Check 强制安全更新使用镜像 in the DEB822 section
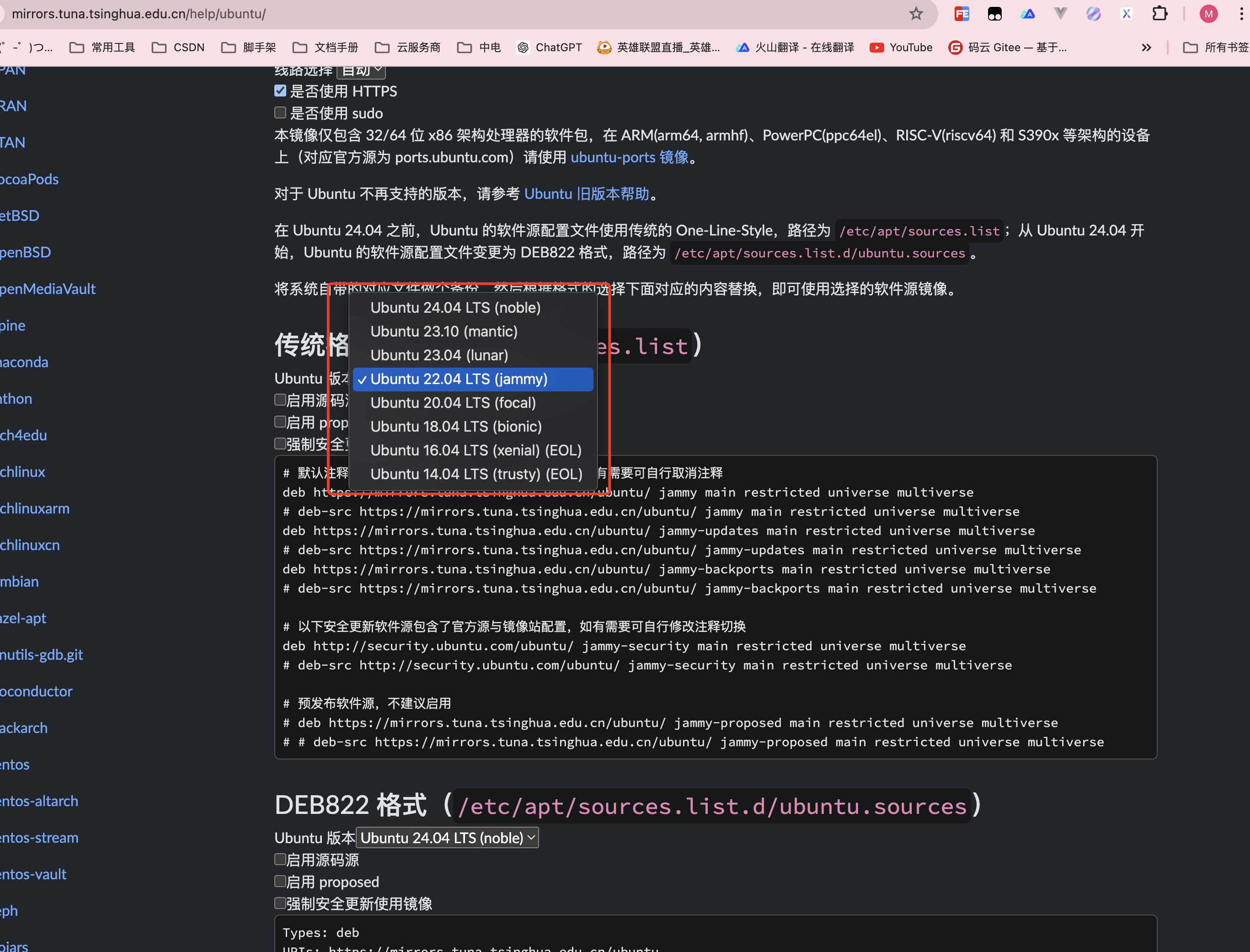Screen dimensions: 1250x952 pyautogui.click(x=280, y=903)
